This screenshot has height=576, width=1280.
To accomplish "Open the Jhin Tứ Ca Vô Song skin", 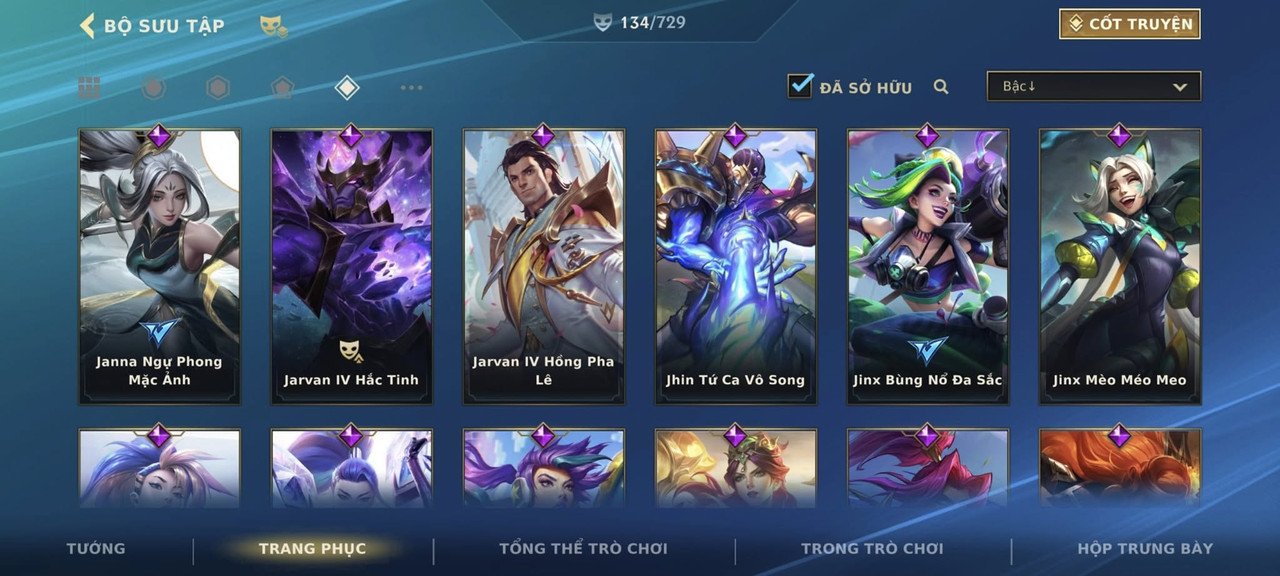I will tap(736, 266).
